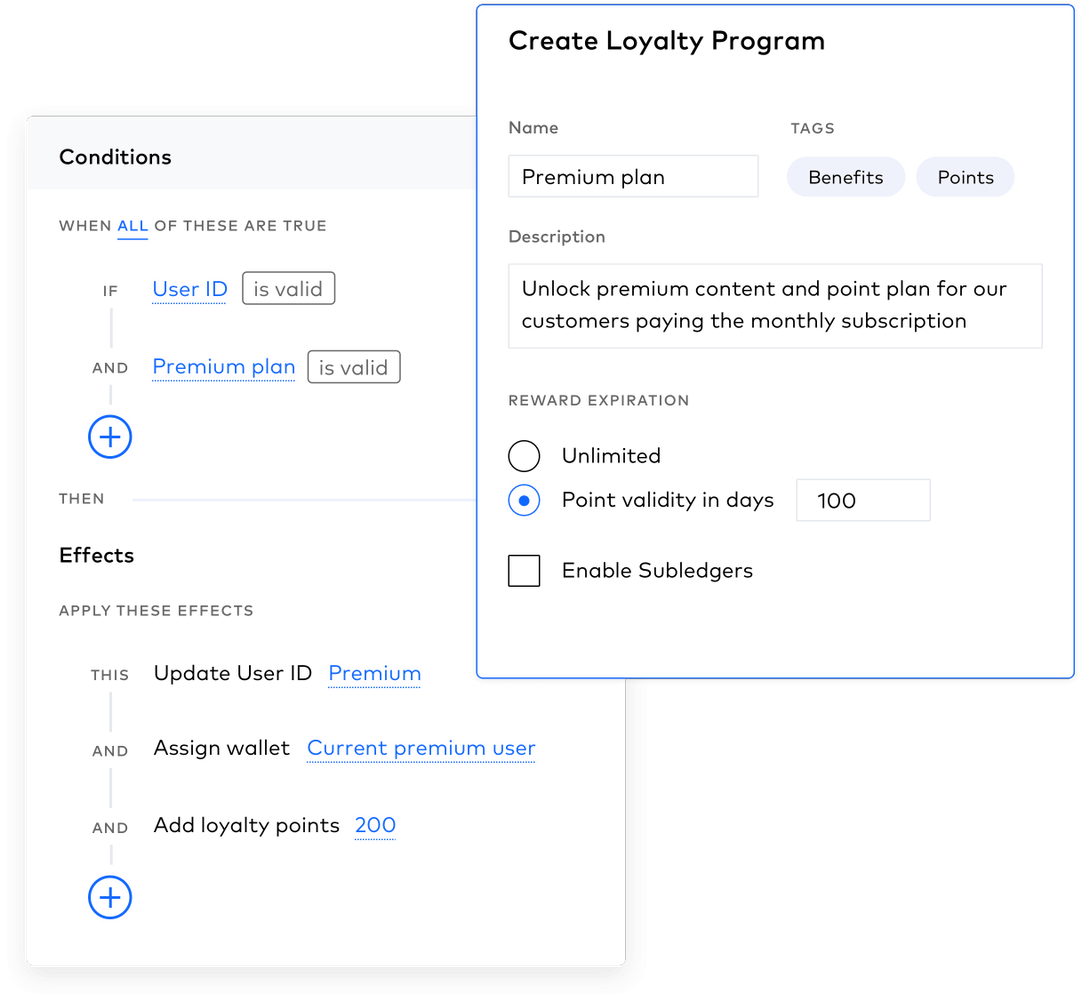Click the Conditions section header
Image resolution: width=1080 pixels, height=1001 pixels.
(x=115, y=157)
